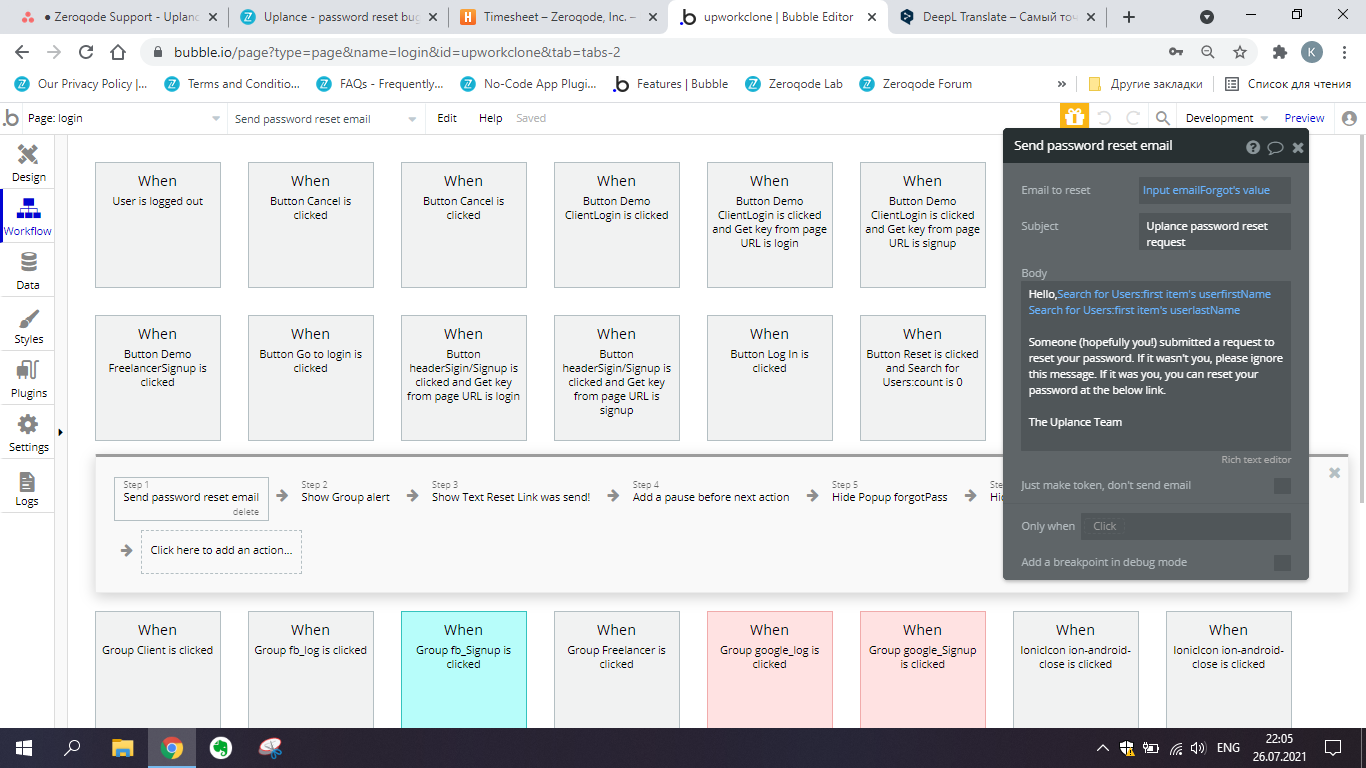Open Features | Bubble bookmark
Viewport: 1366px width, 768px height.
pyautogui.click(x=671, y=84)
